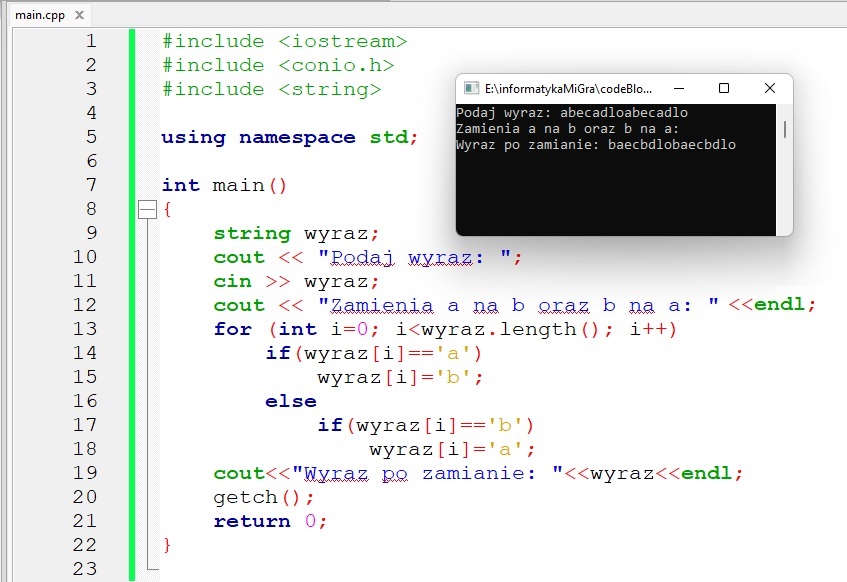Click console result "baecbdlobaecbdlo"

(x=671, y=145)
